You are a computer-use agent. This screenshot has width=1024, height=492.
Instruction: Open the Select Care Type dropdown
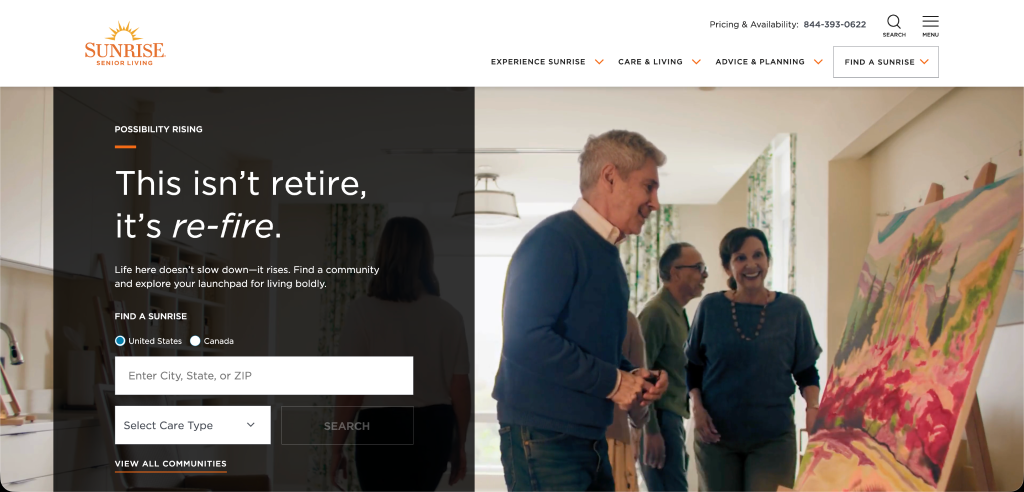point(193,425)
